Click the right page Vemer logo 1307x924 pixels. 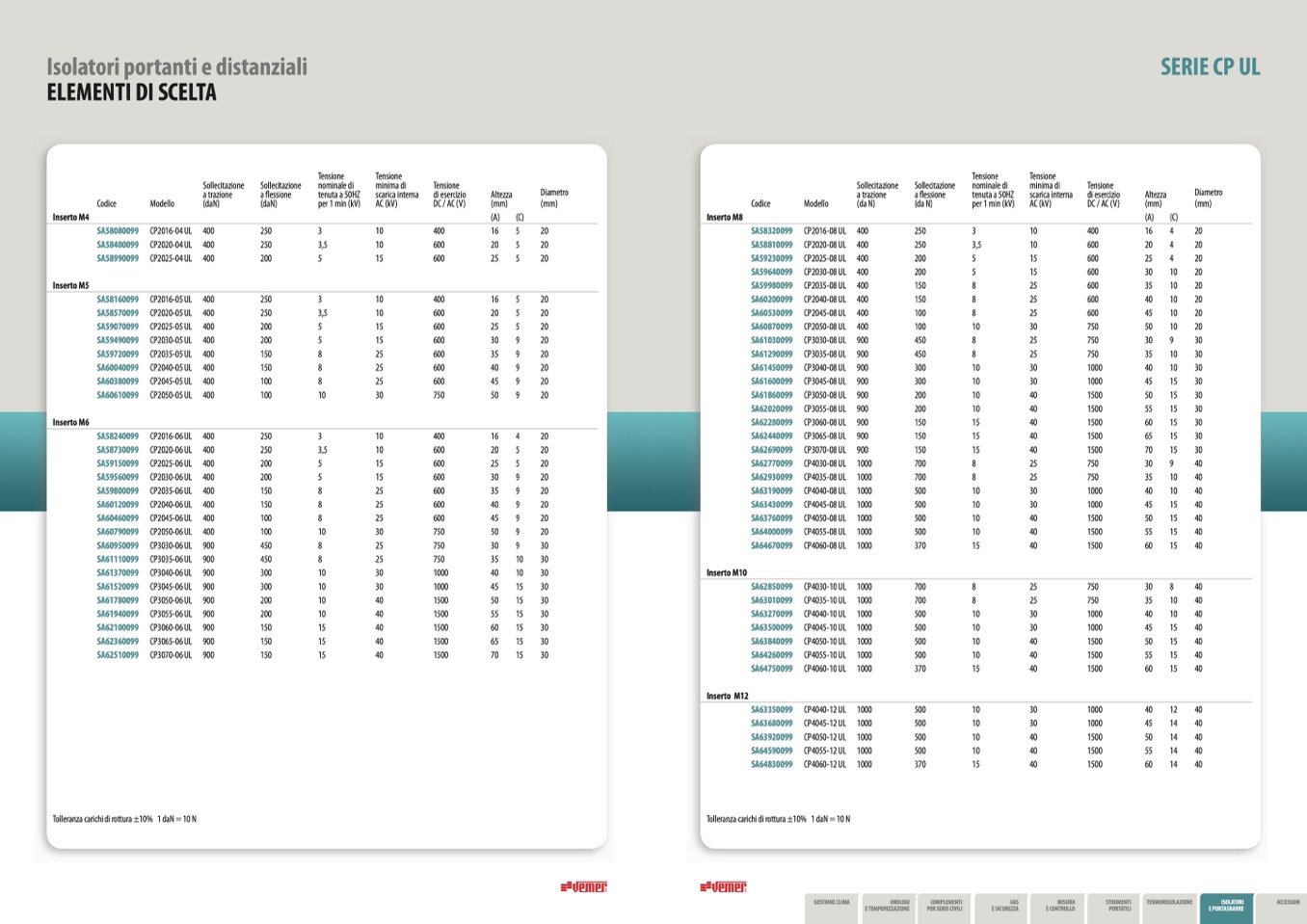click(x=723, y=886)
